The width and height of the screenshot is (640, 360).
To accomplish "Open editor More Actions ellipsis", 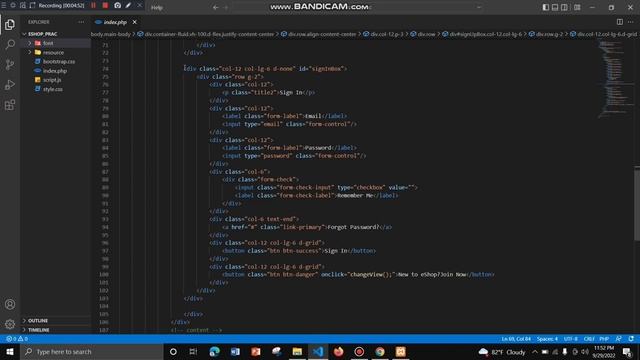I will [x=631, y=22].
